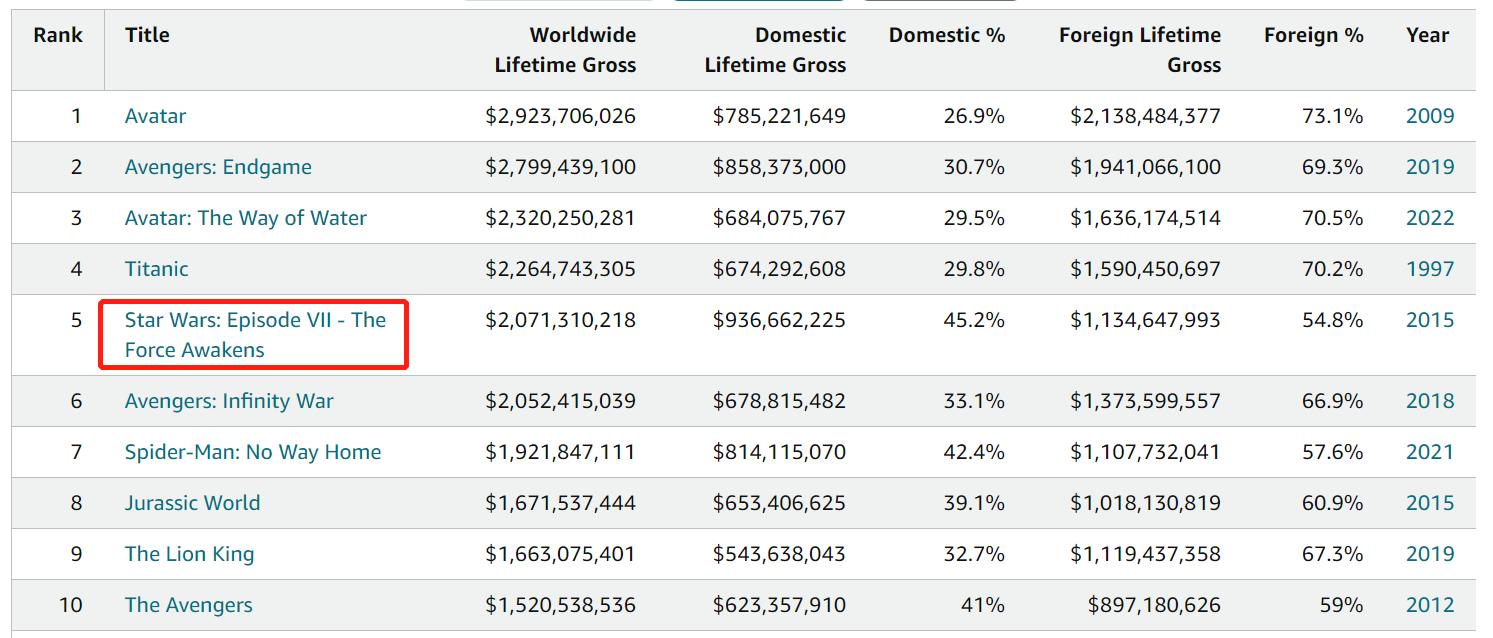This screenshot has width=1493, height=638.
Task: Open Avatar: The Way of Water
Action: 245,218
